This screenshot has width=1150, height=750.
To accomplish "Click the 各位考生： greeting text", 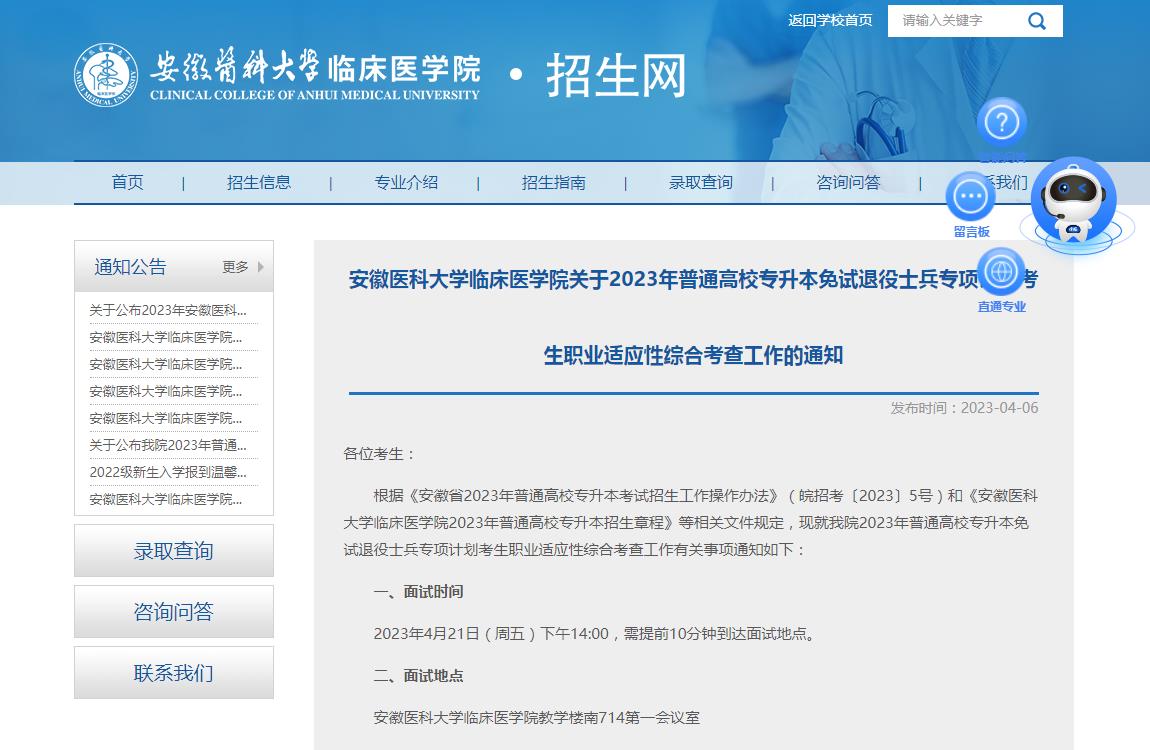I will 380,454.
